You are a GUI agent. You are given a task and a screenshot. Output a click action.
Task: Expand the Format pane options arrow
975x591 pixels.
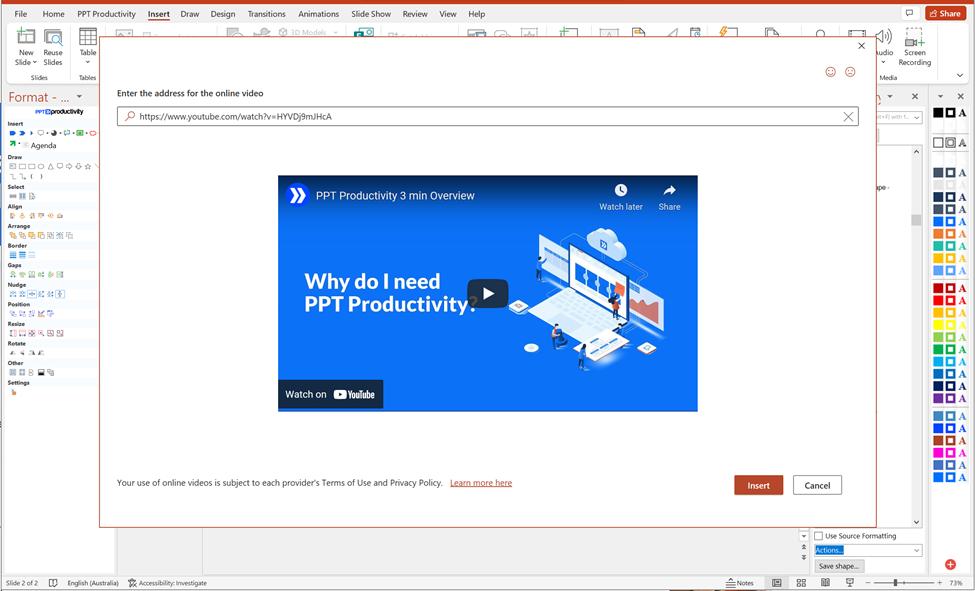click(79, 97)
